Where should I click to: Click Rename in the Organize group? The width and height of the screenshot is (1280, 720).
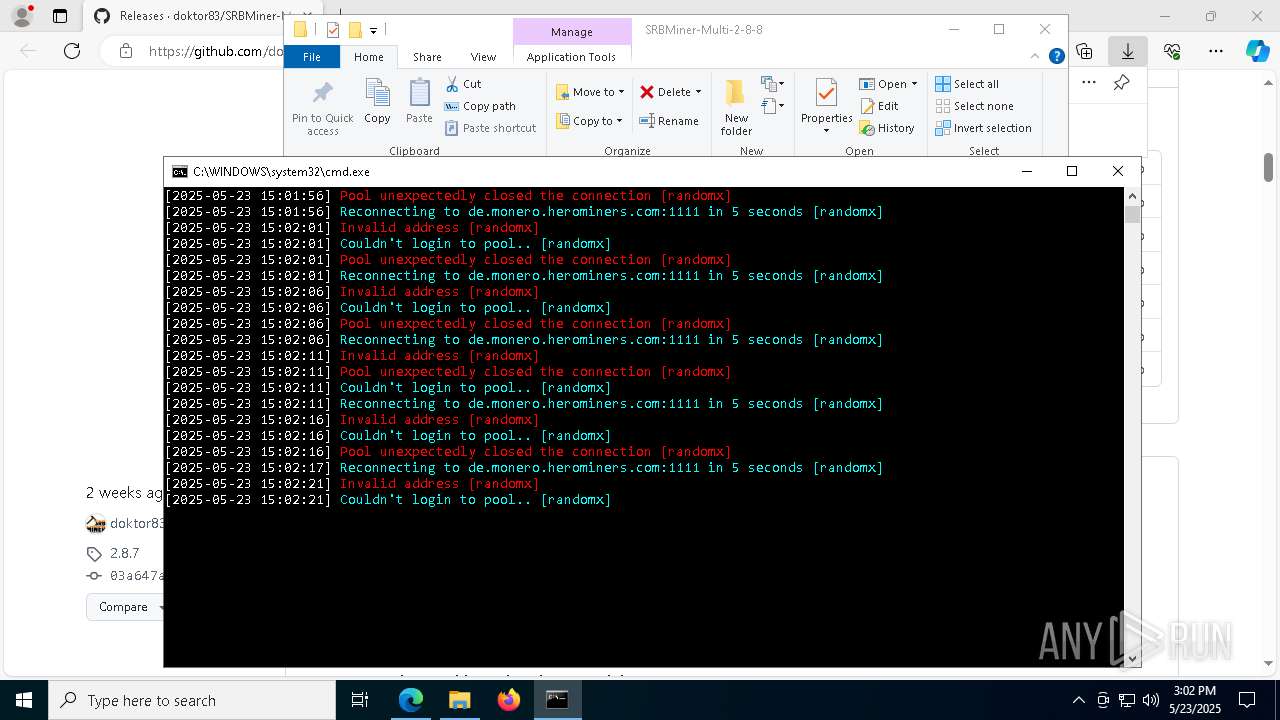click(x=669, y=121)
